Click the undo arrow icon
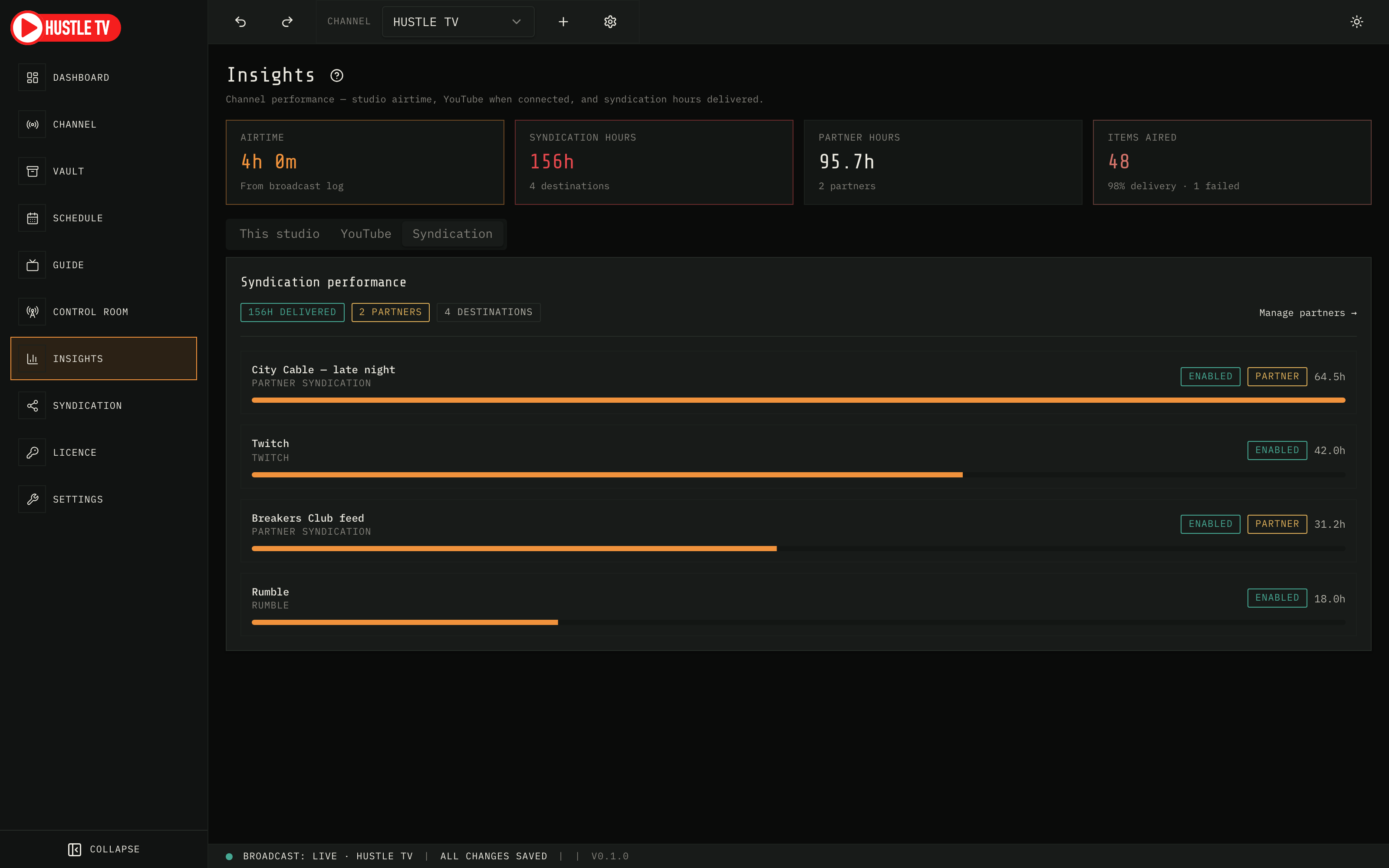The height and width of the screenshot is (868, 1389). point(240,22)
